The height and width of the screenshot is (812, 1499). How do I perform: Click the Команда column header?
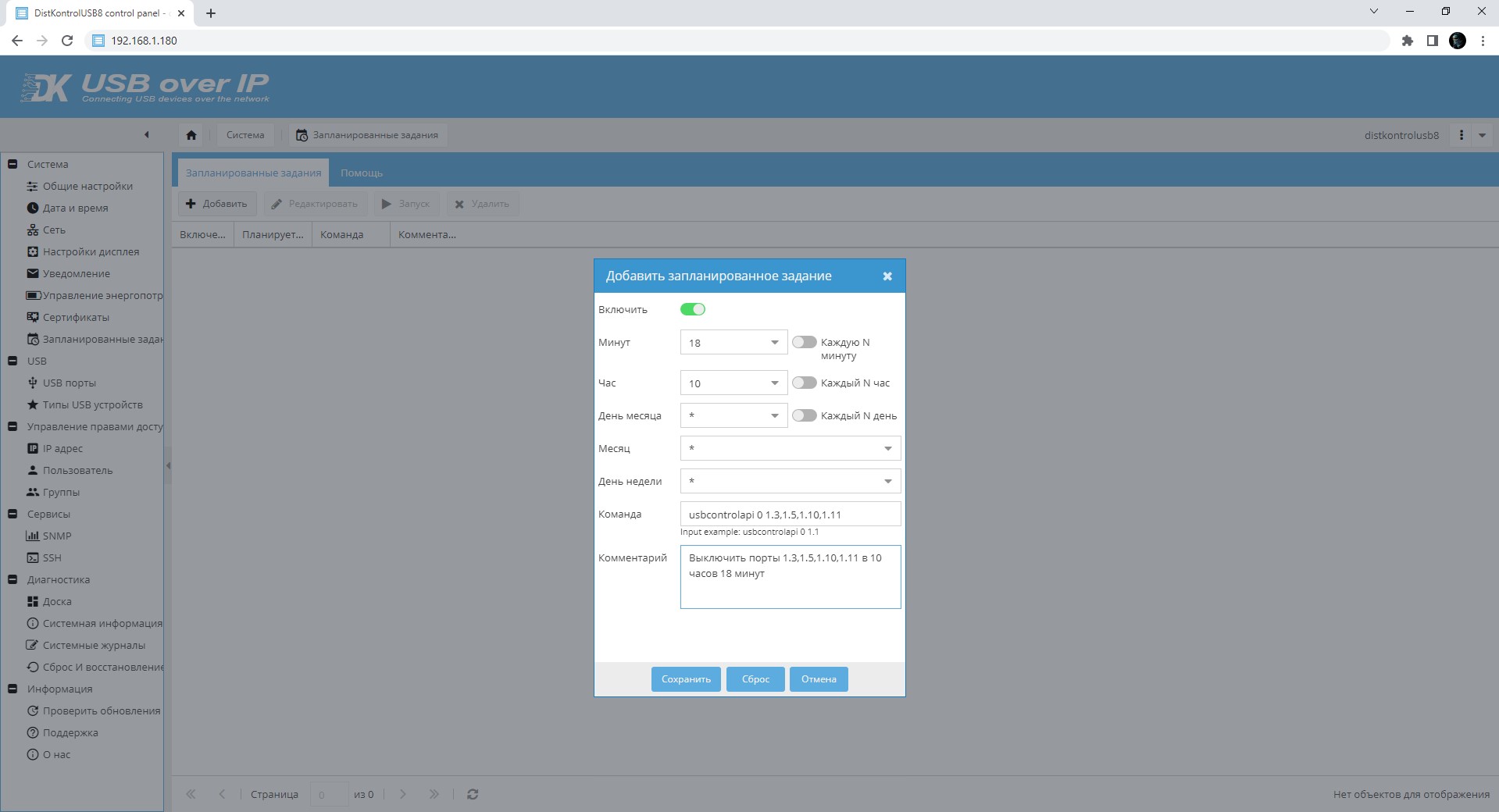coord(351,234)
